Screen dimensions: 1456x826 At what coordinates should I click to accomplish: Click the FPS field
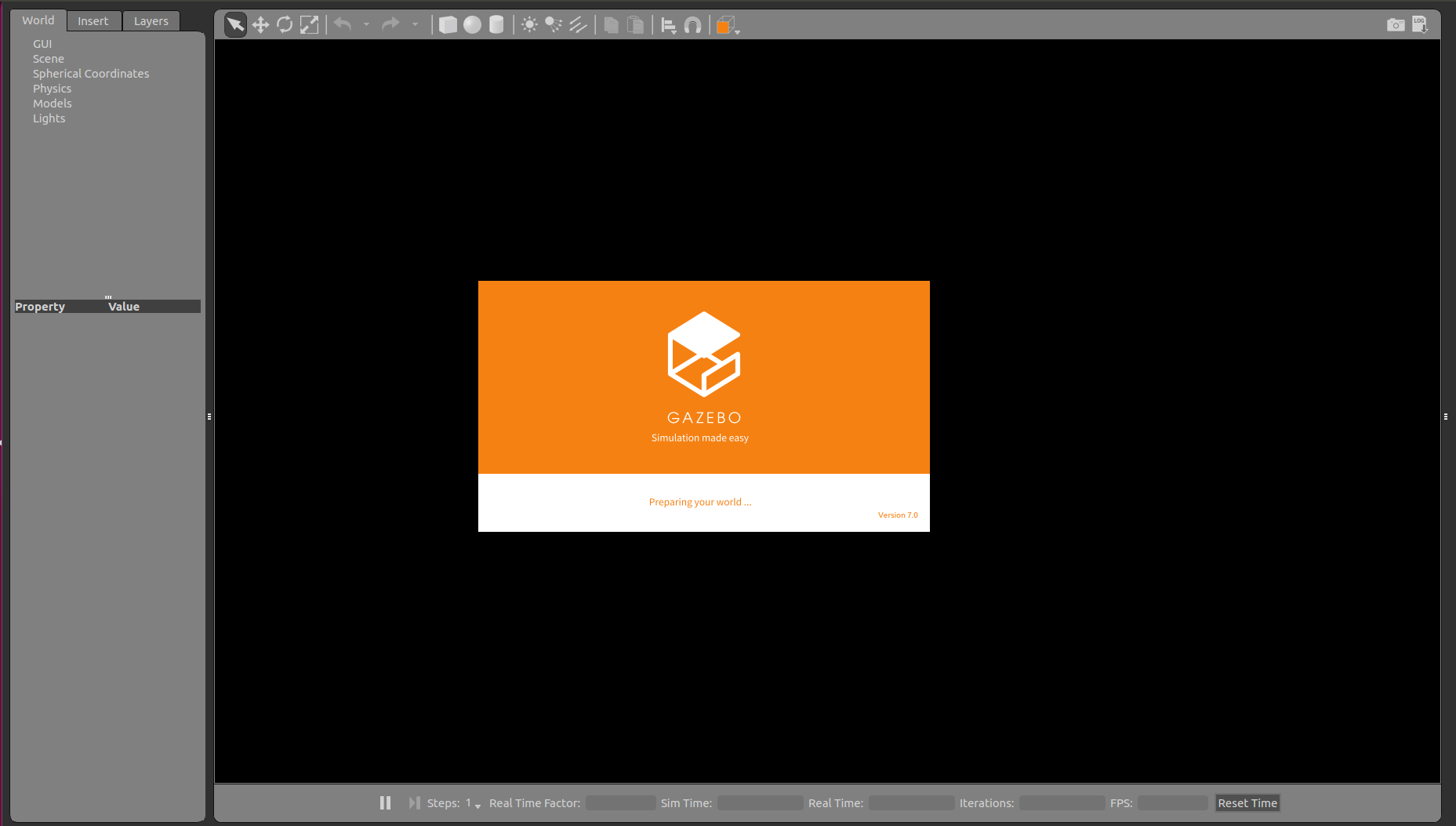pyautogui.click(x=1173, y=803)
